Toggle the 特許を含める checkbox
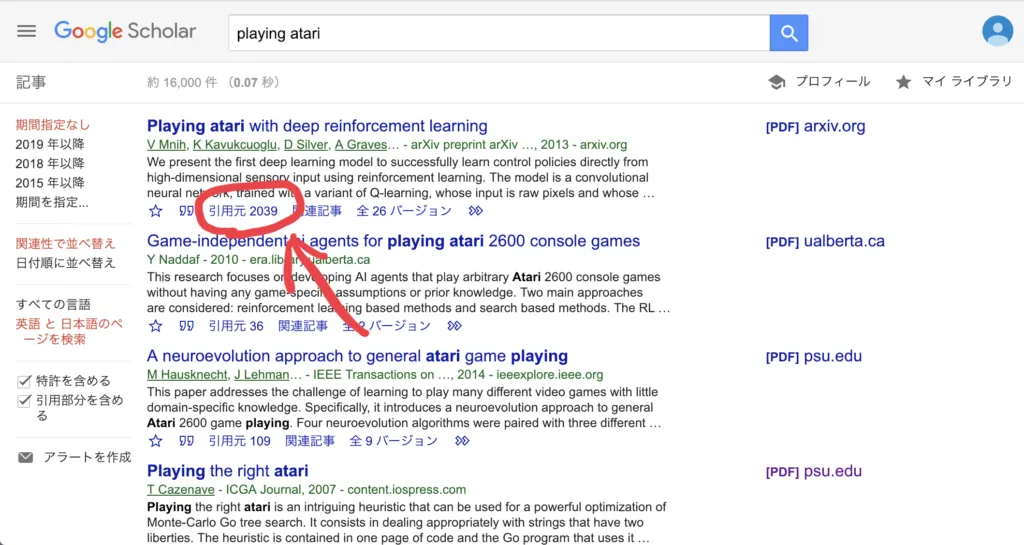Viewport: 1024px width, 545px height. [25, 381]
